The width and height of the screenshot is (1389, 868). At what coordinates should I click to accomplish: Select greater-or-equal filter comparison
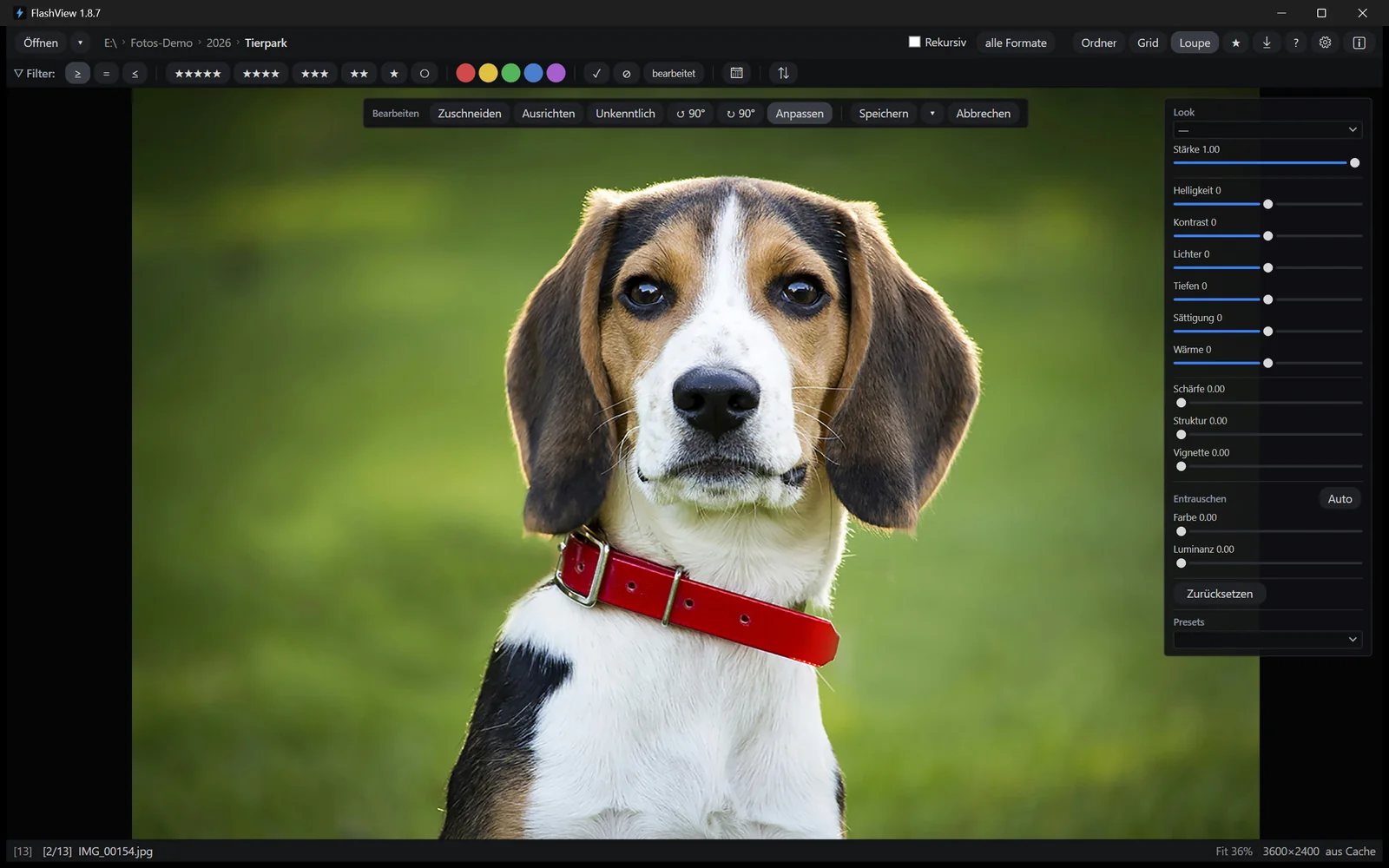(x=77, y=74)
